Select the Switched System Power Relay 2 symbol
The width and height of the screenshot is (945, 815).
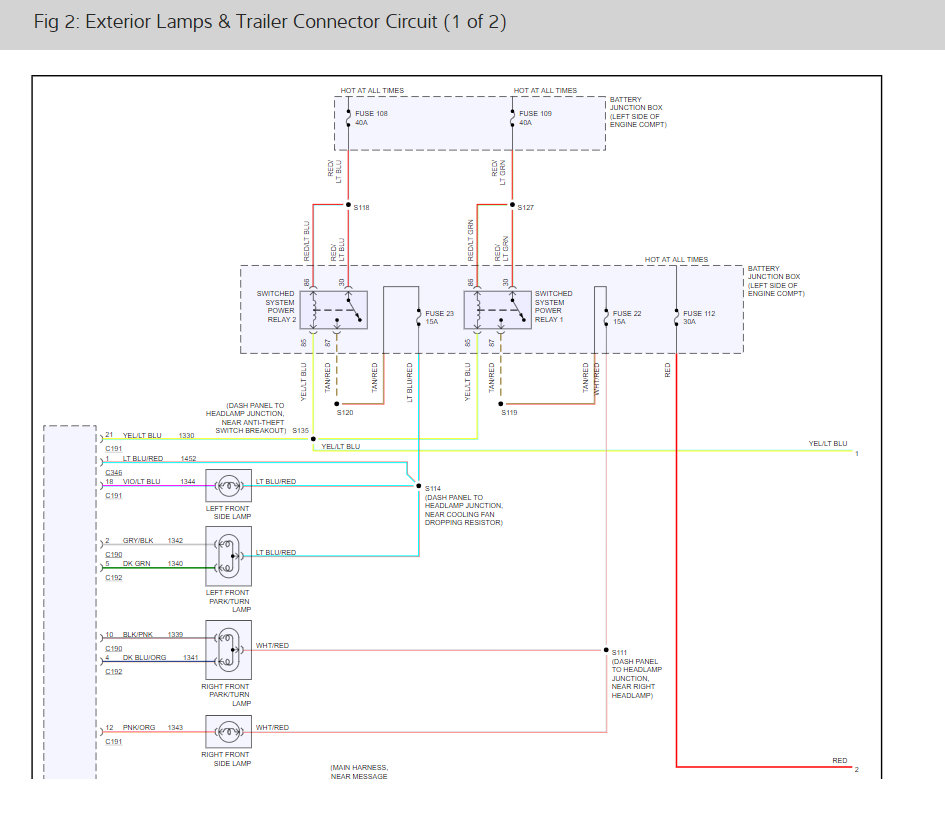point(333,310)
